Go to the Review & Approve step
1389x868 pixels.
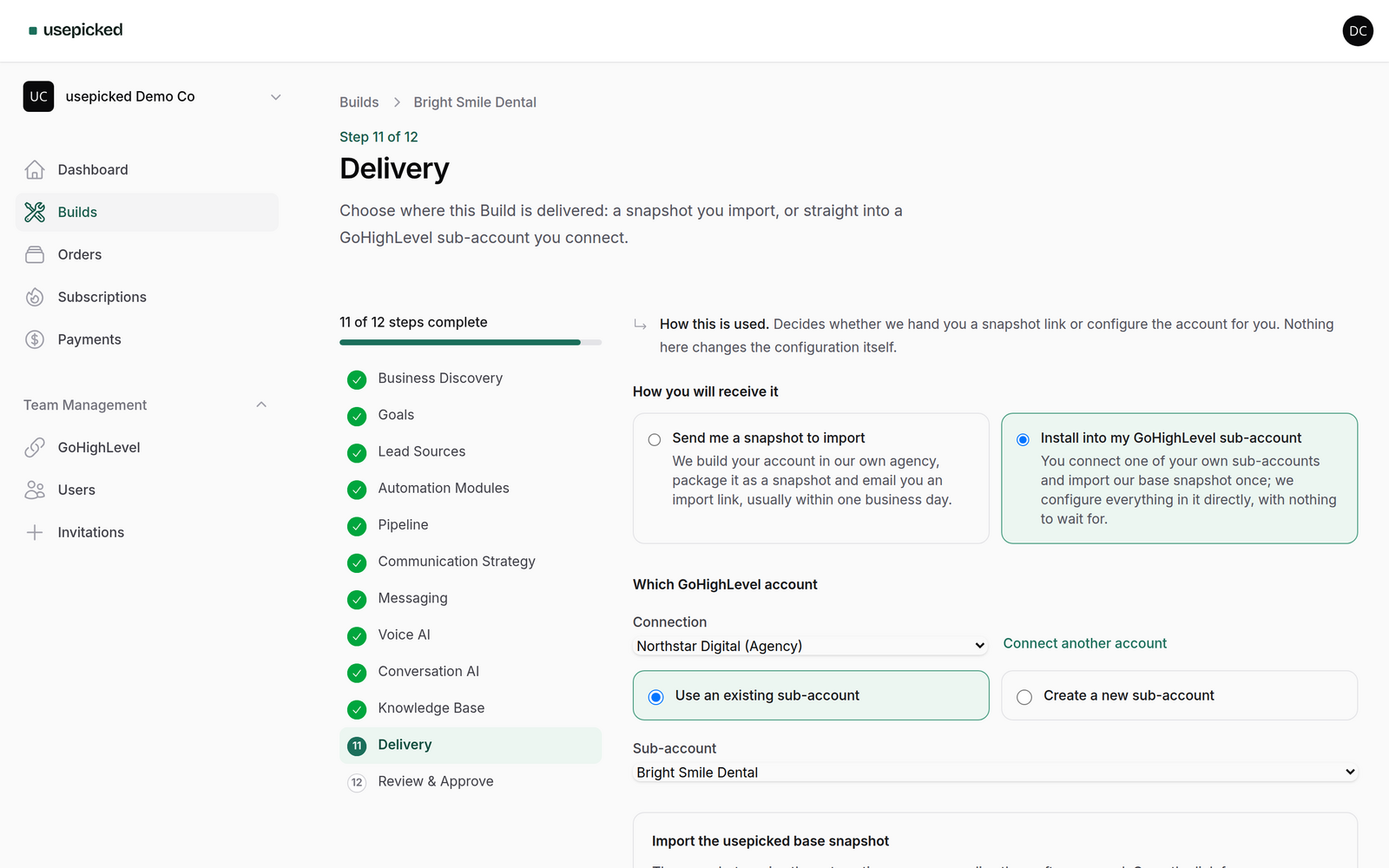(471, 782)
